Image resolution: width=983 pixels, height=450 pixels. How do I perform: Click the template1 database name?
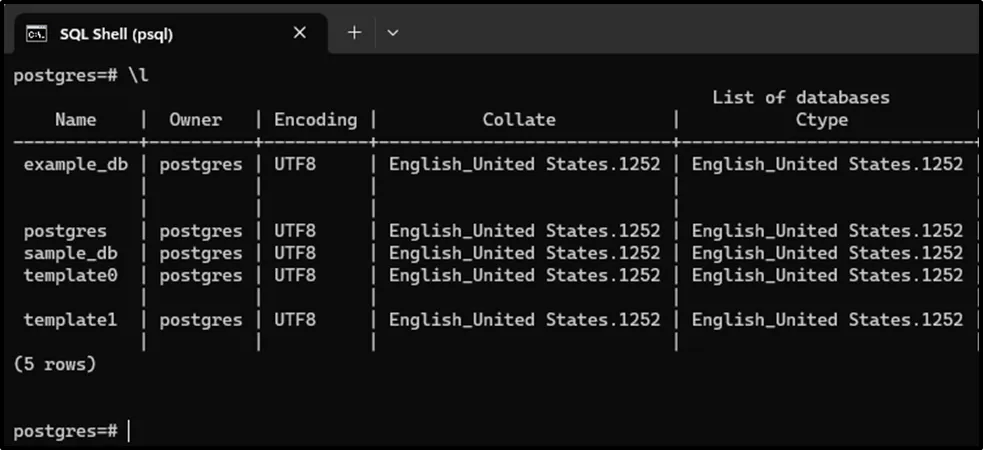[70, 320]
